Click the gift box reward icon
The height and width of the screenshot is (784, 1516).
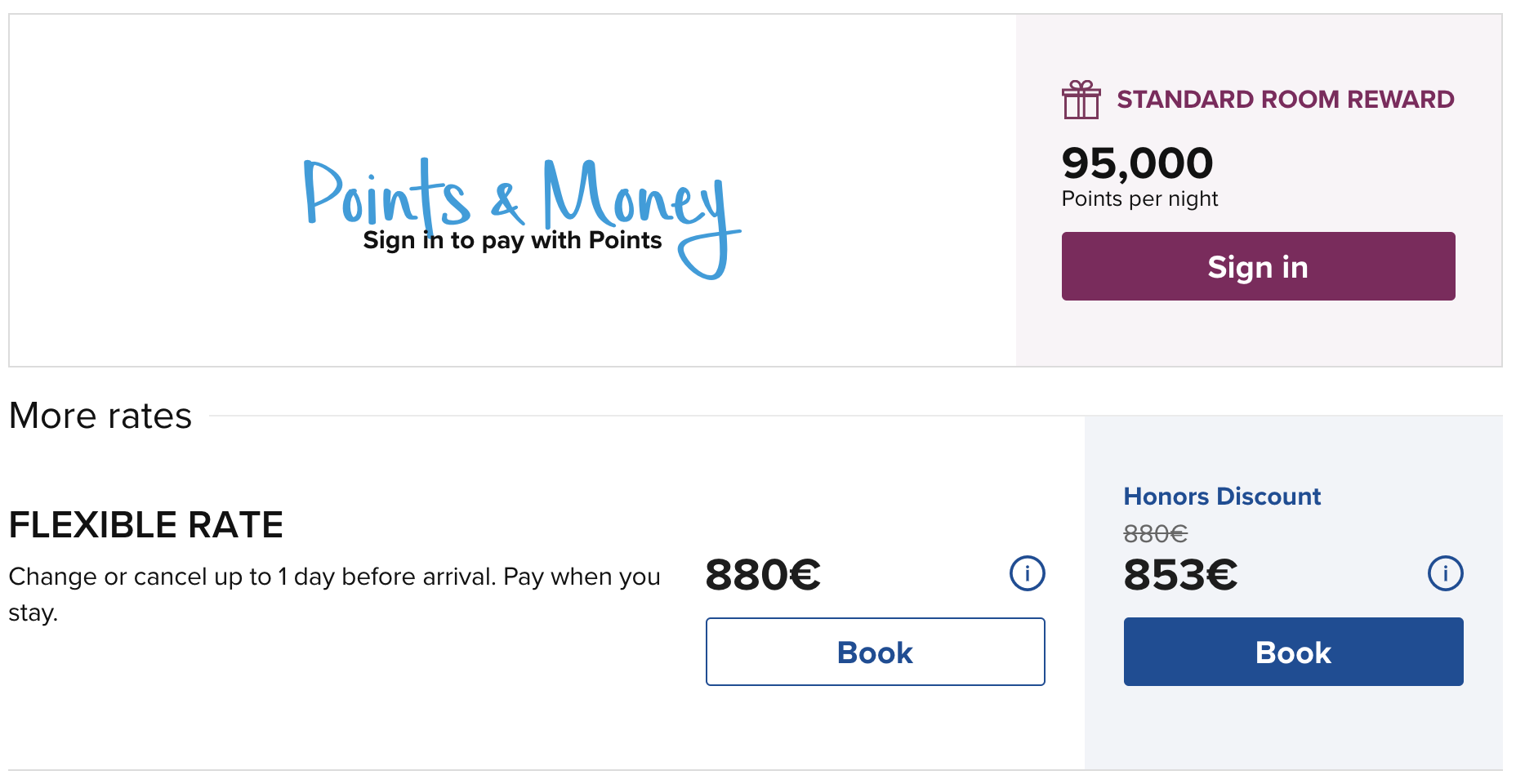click(x=1081, y=100)
